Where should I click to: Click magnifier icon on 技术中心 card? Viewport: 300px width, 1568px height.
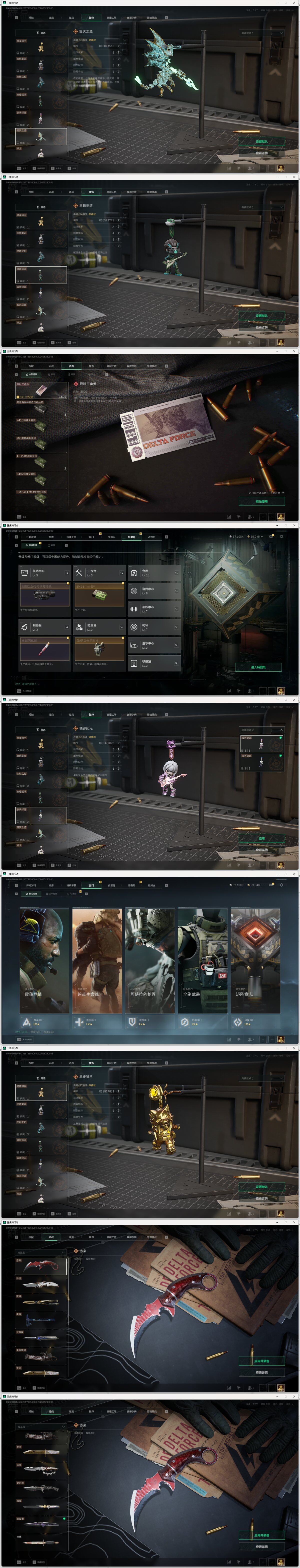click(x=67, y=573)
